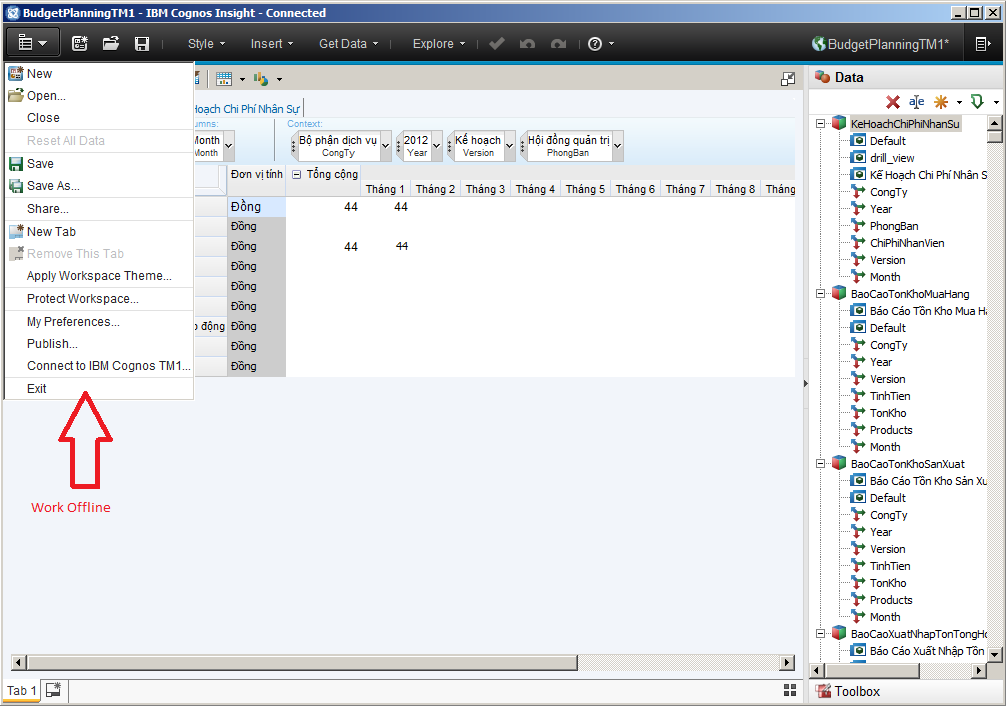Click the BudgetPlanningTM1* workspace name
Image resolution: width=1006 pixels, height=706 pixels.
click(x=888, y=44)
